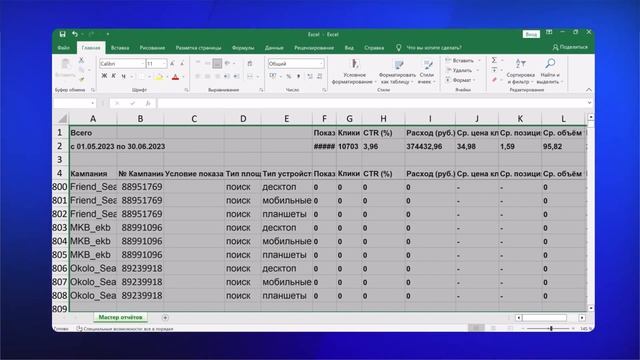The width and height of the screenshot is (640, 360).
Task: Open Find and Select (Найти и выделить)
Action: 549,71
